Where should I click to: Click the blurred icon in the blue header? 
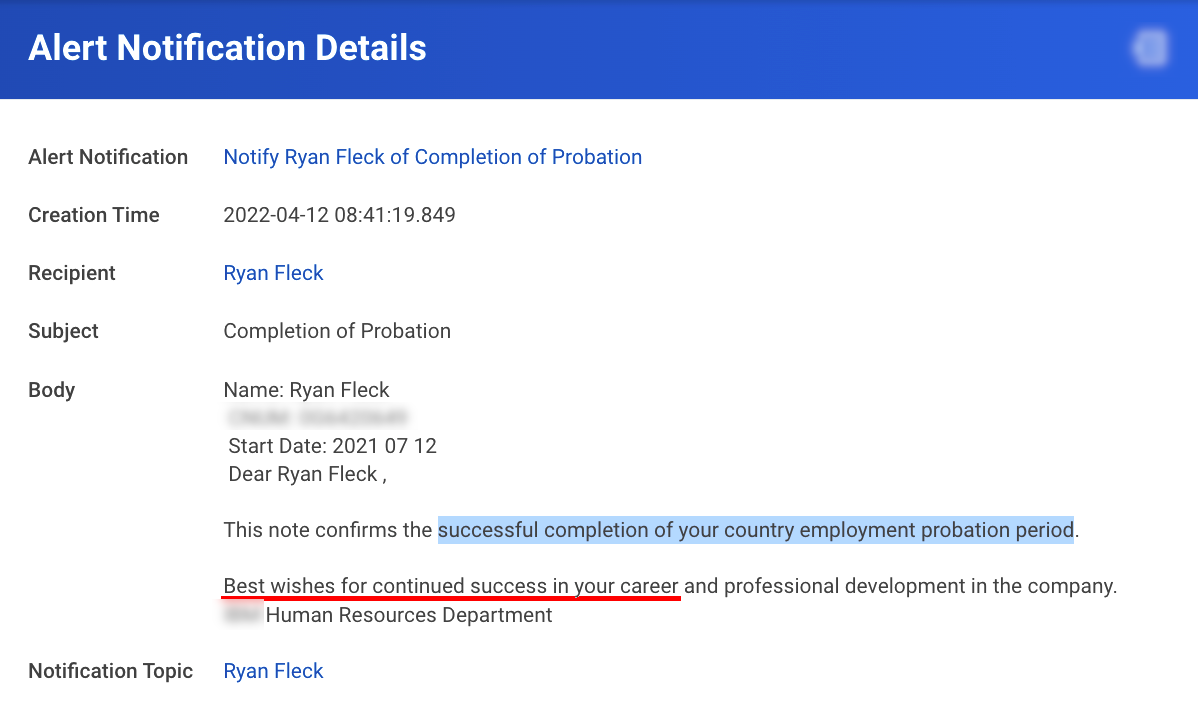click(1150, 48)
